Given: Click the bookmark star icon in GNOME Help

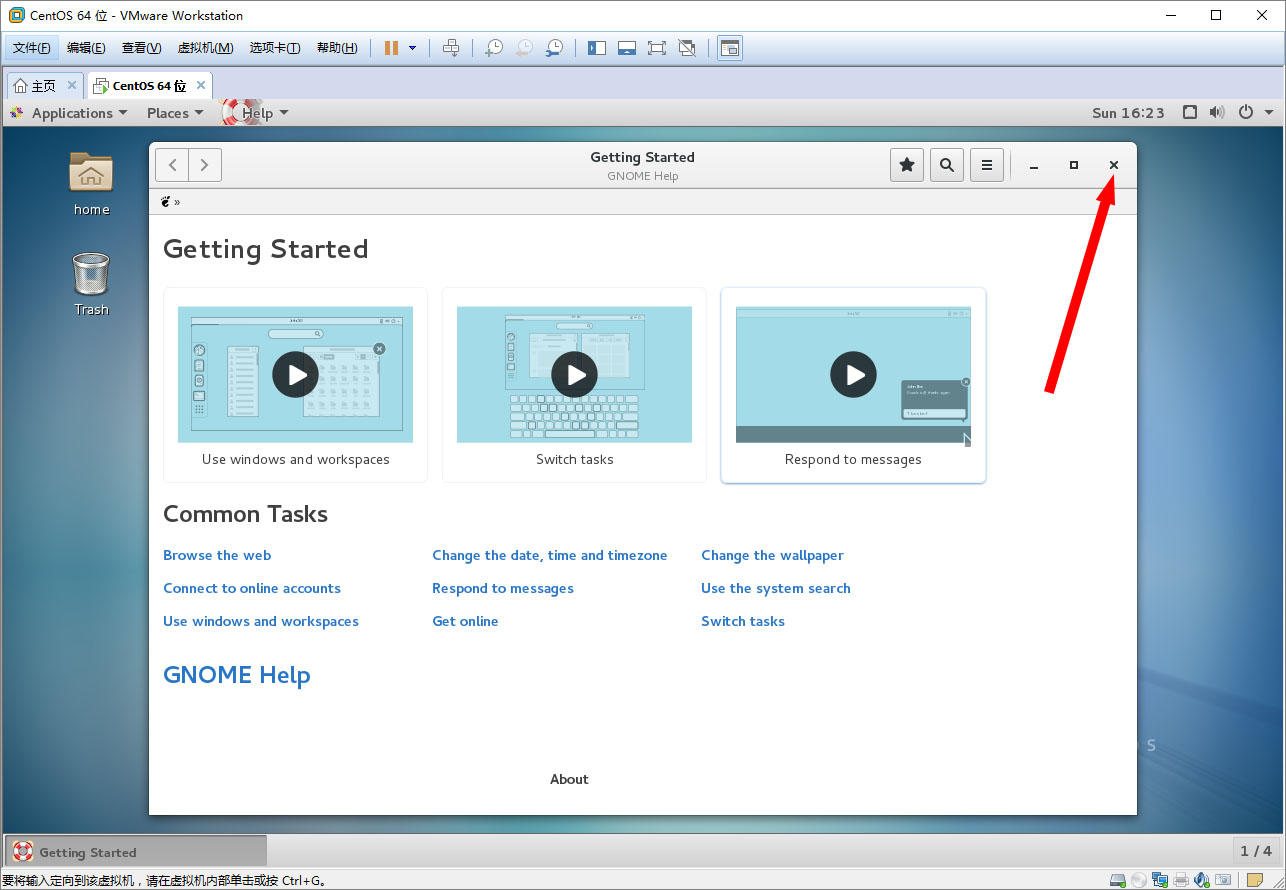Looking at the screenshot, I should click(x=907, y=165).
